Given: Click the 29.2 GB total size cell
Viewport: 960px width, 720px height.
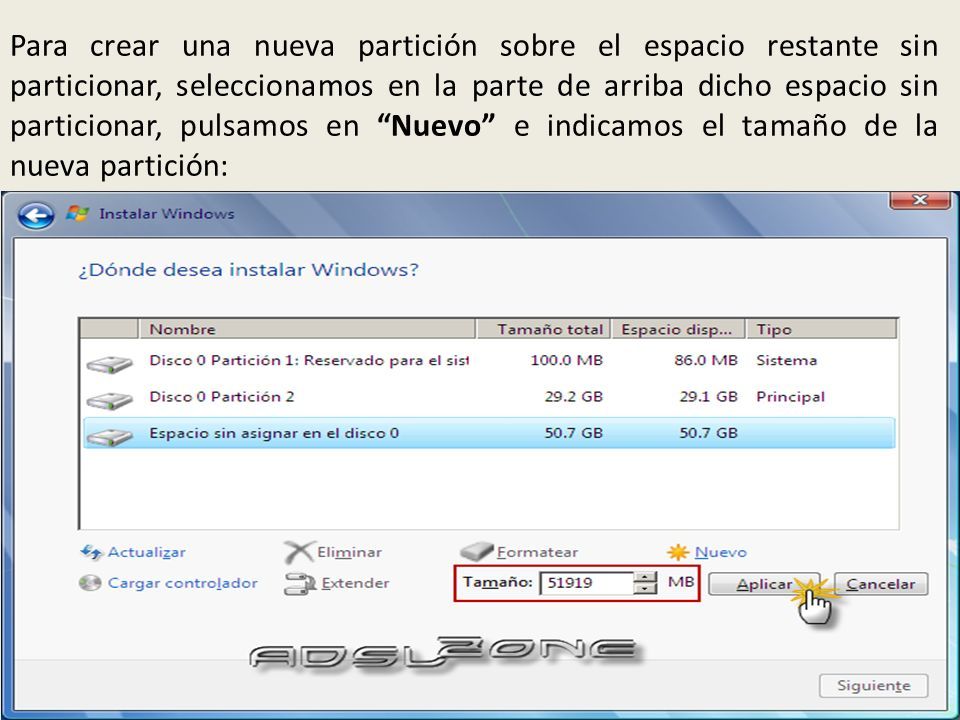Looking at the screenshot, I should 574,397.
